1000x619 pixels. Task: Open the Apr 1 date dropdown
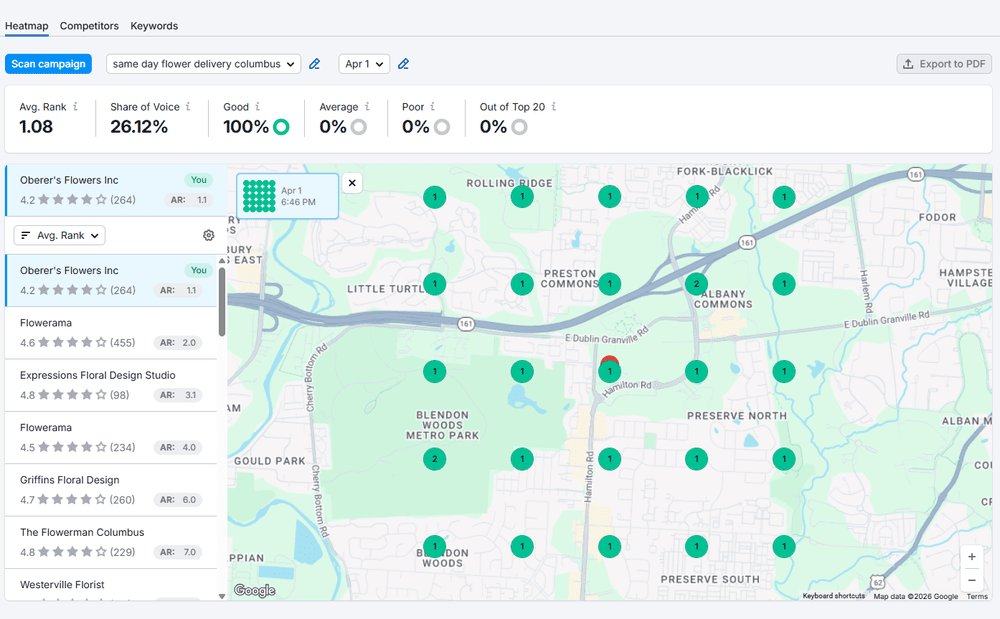coord(363,63)
